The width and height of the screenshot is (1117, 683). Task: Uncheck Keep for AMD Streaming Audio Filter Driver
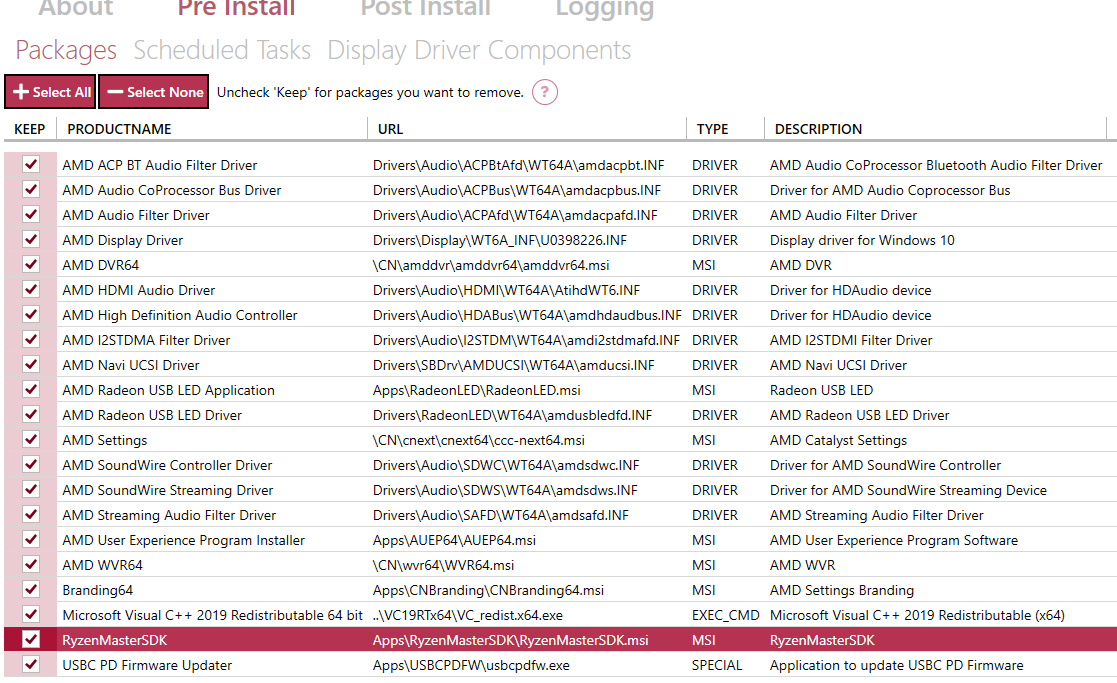31,514
